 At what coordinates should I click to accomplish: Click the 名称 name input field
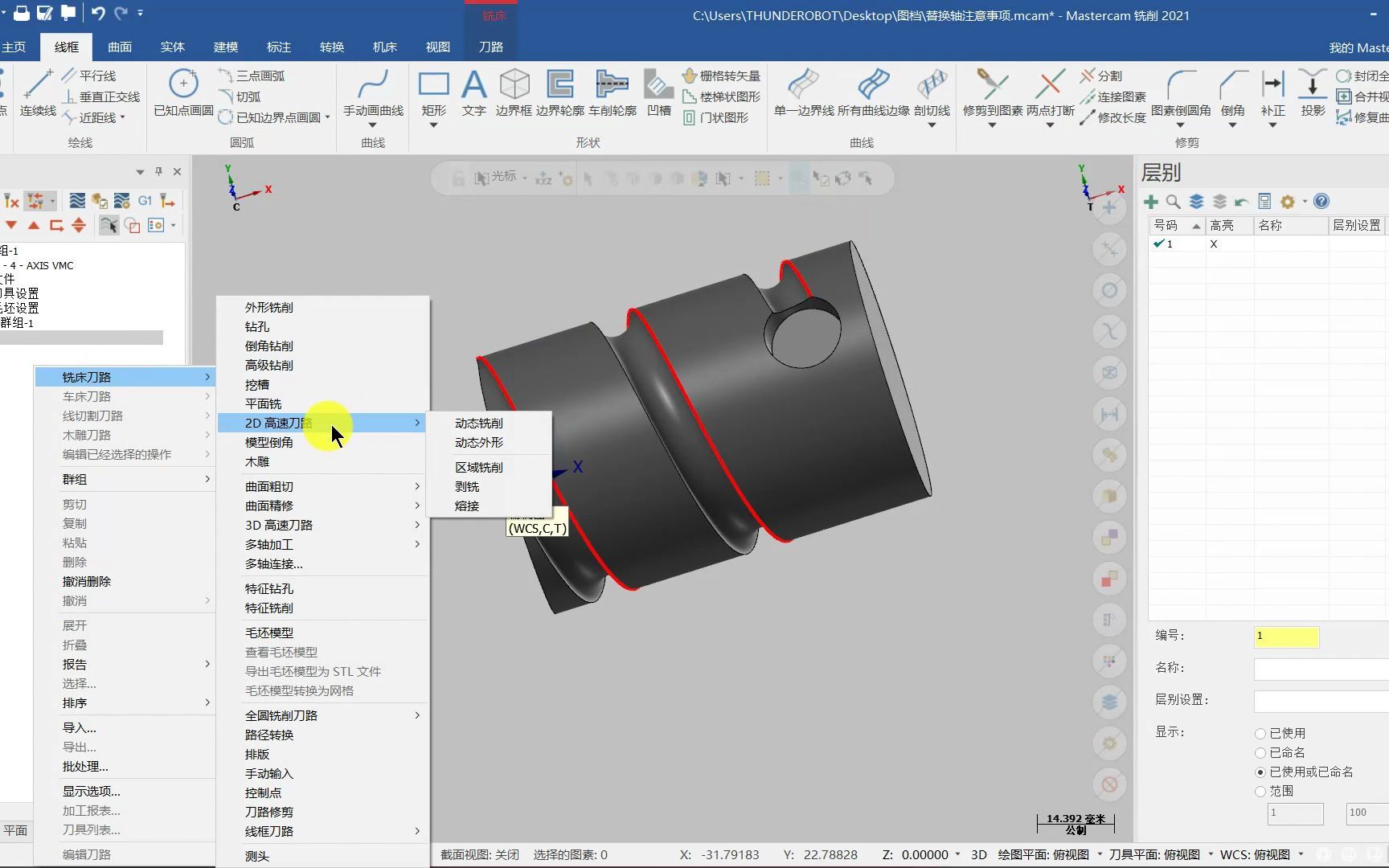pyautogui.click(x=1321, y=669)
